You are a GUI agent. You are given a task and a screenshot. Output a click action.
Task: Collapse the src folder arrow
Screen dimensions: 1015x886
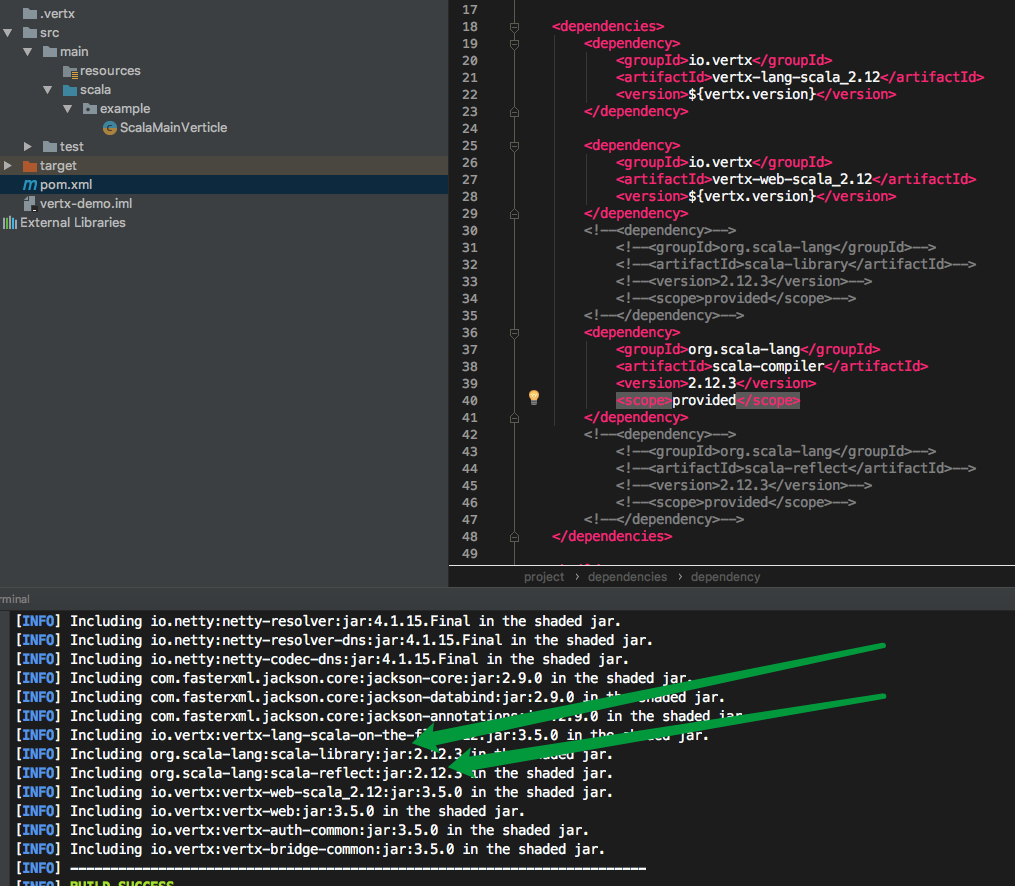coord(8,32)
